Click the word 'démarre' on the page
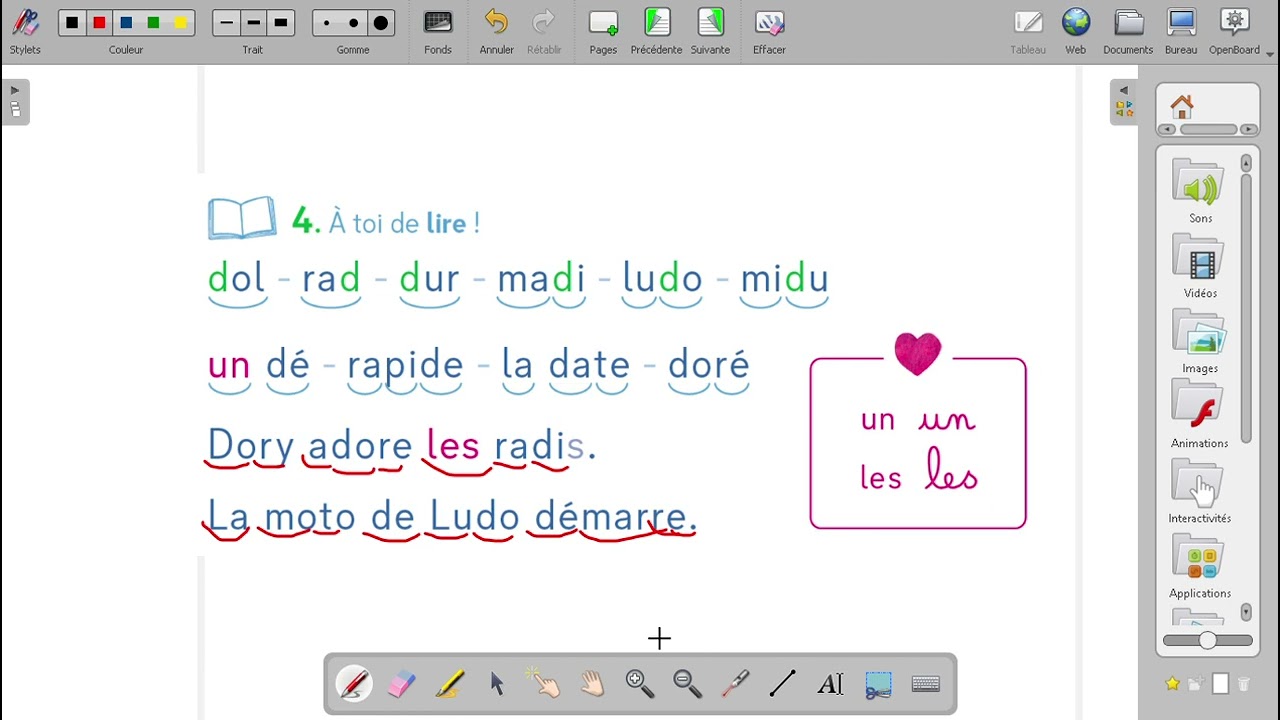The height and width of the screenshot is (720, 1280). (612, 518)
